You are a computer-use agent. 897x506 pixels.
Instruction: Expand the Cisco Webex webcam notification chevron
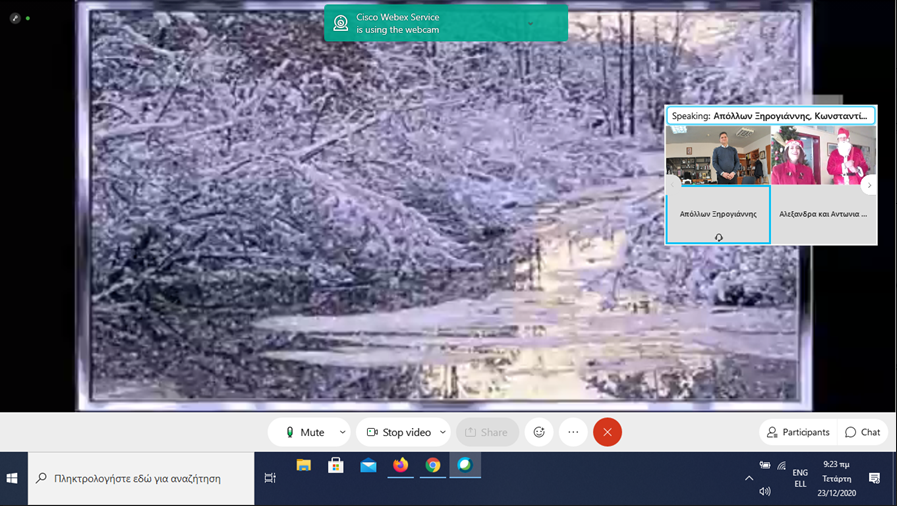pos(530,23)
